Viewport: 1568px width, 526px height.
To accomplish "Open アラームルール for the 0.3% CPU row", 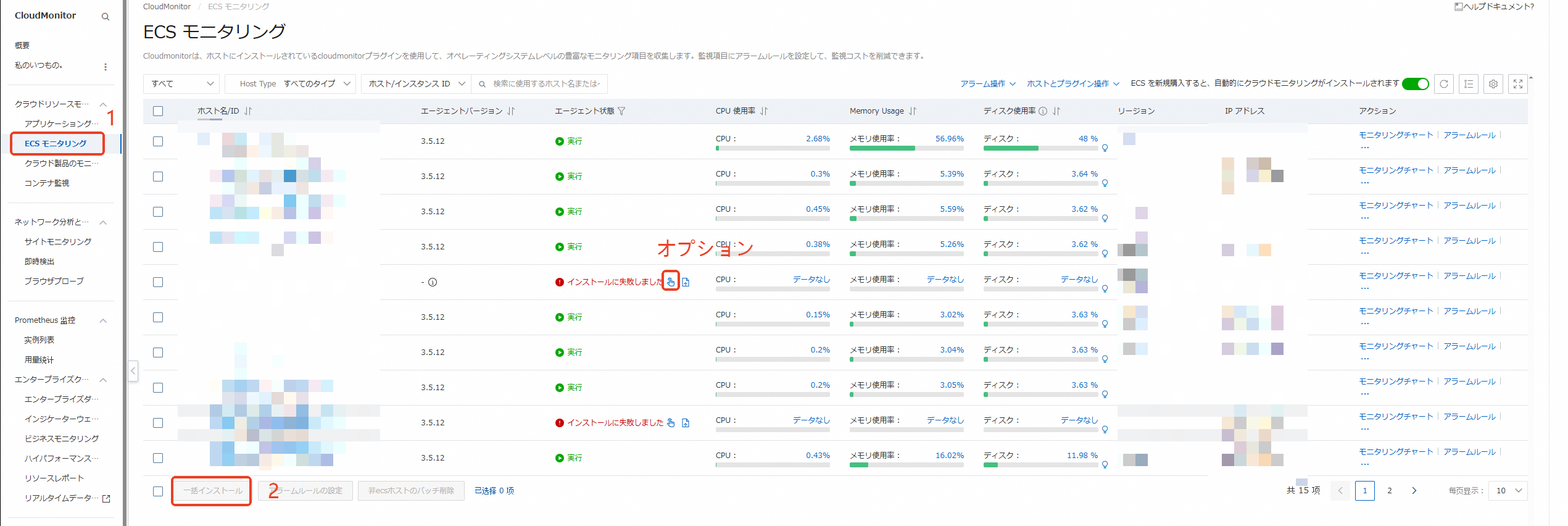I will coord(1469,170).
